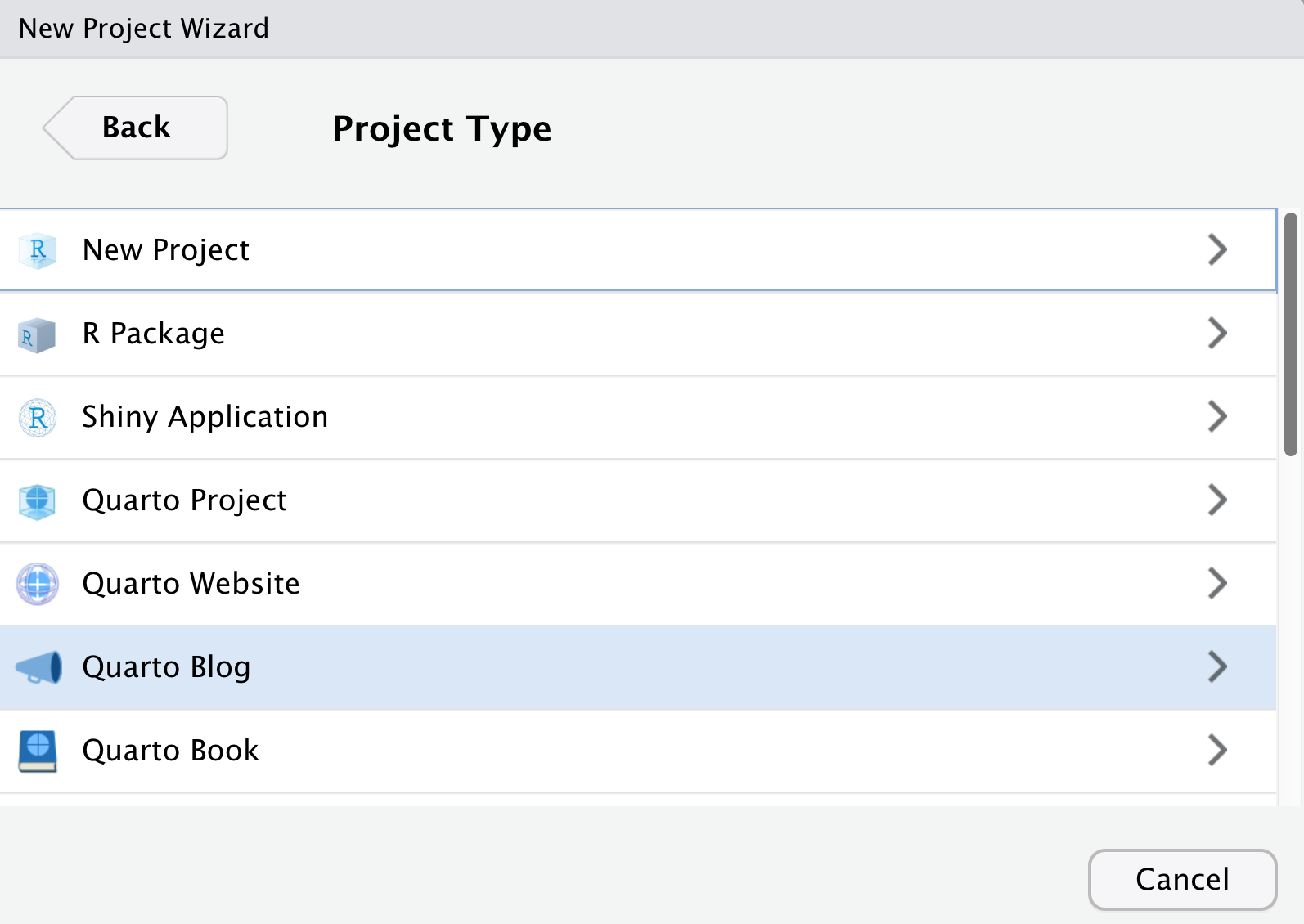Click the chevron beside Quarto Project
The height and width of the screenshot is (924, 1304).
[x=1217, y=500]
